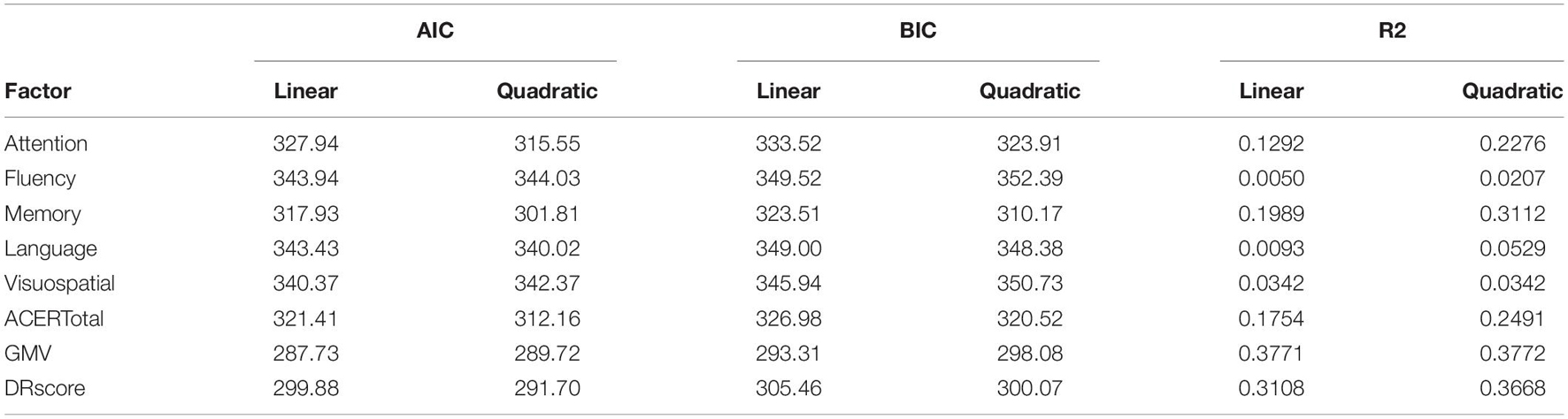This screenshot has width=1568, height=419.
Task: Click the AIC column group header
Action: click(434, 31)
